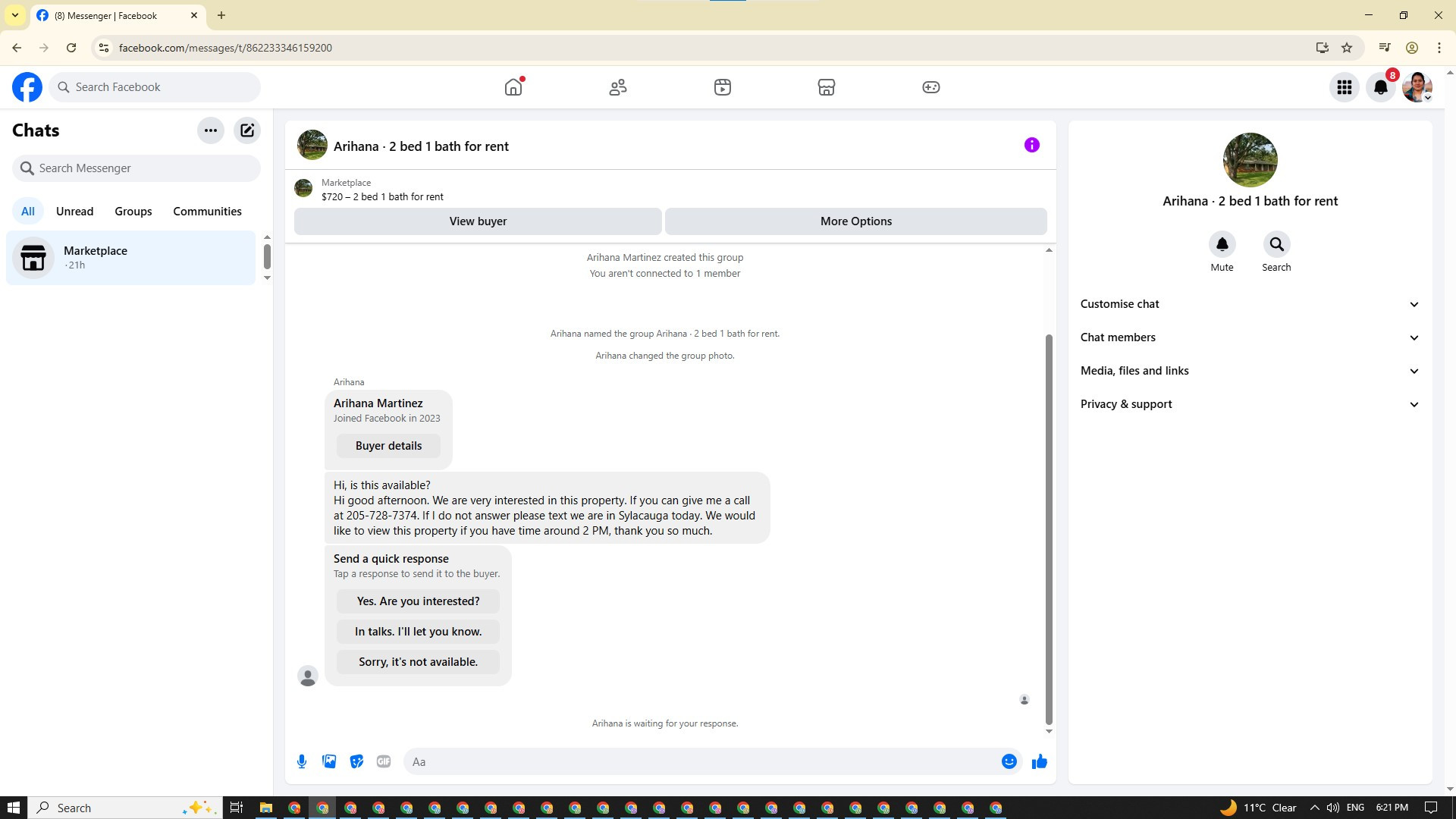Screen dimensions: 1456x819
Task: Send a thumbs-up like
Action: tap(1040, 761)
